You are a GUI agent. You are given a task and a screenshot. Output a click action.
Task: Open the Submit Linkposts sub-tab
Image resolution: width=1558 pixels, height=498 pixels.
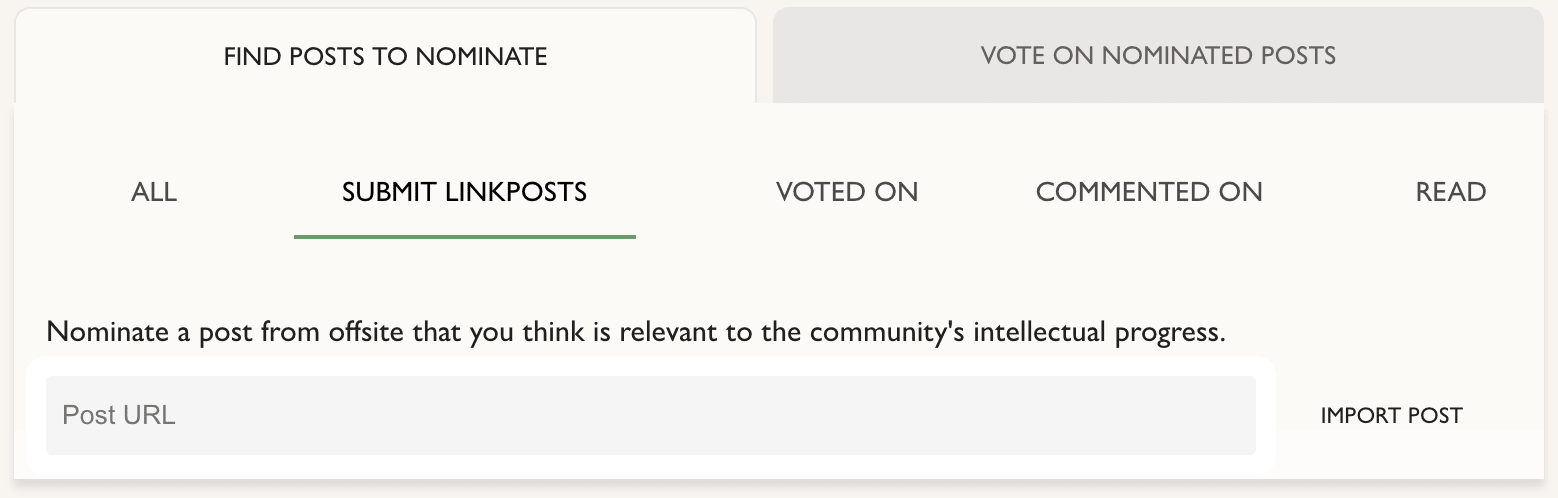464,192
